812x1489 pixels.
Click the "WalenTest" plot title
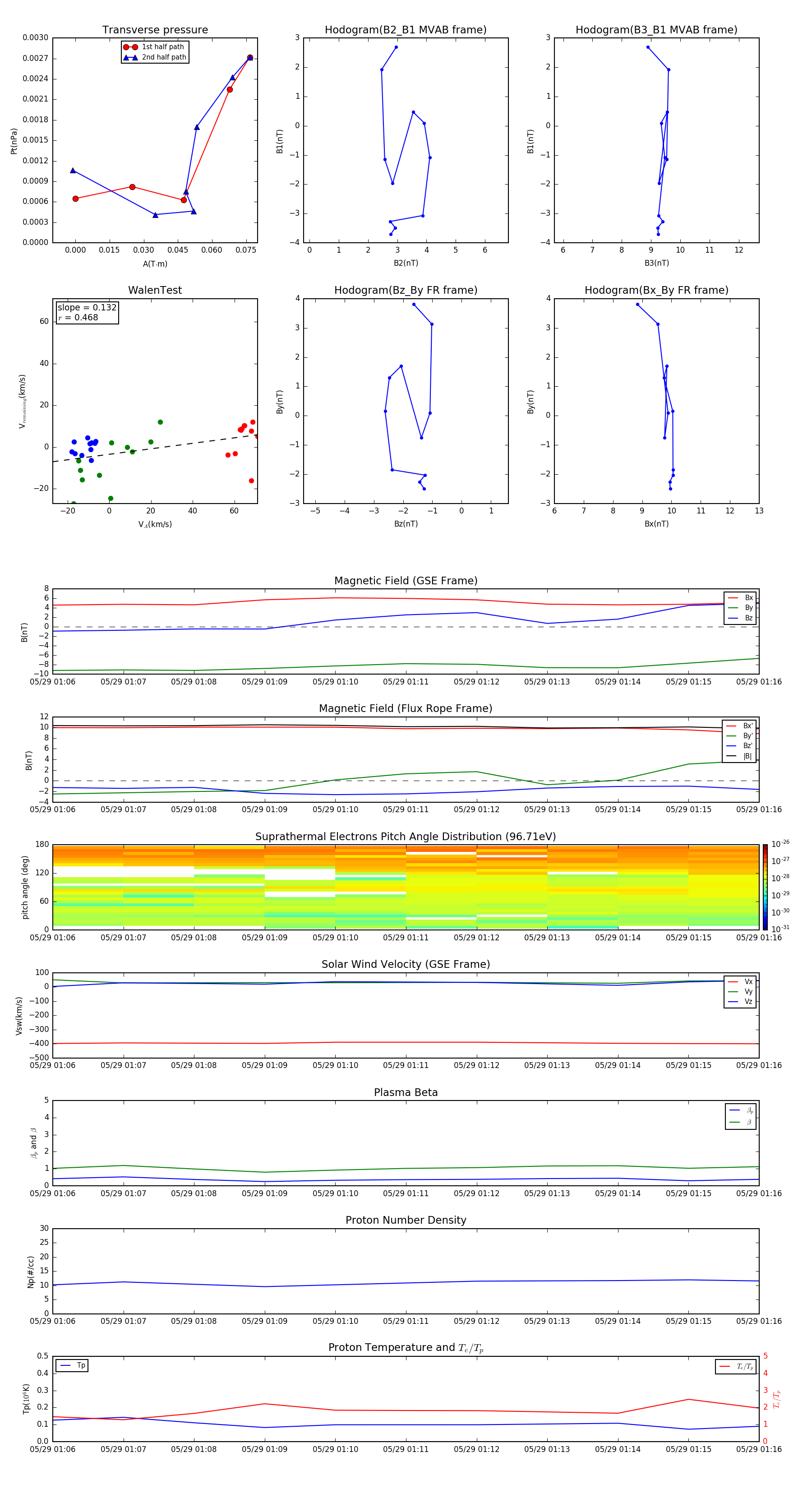(x=155, y=290)
